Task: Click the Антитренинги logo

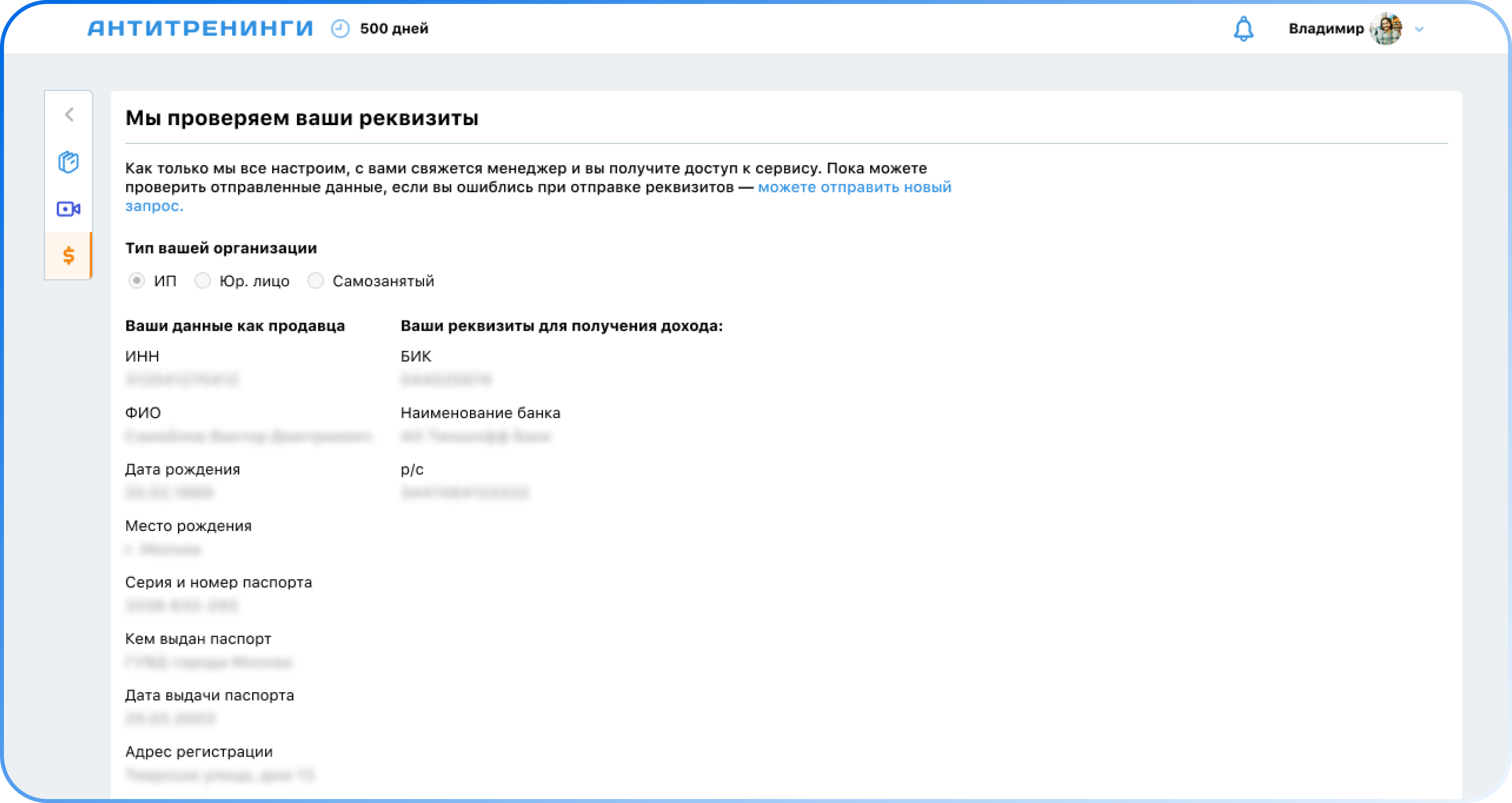Action: pyautogui.click(x=200, y=29)
